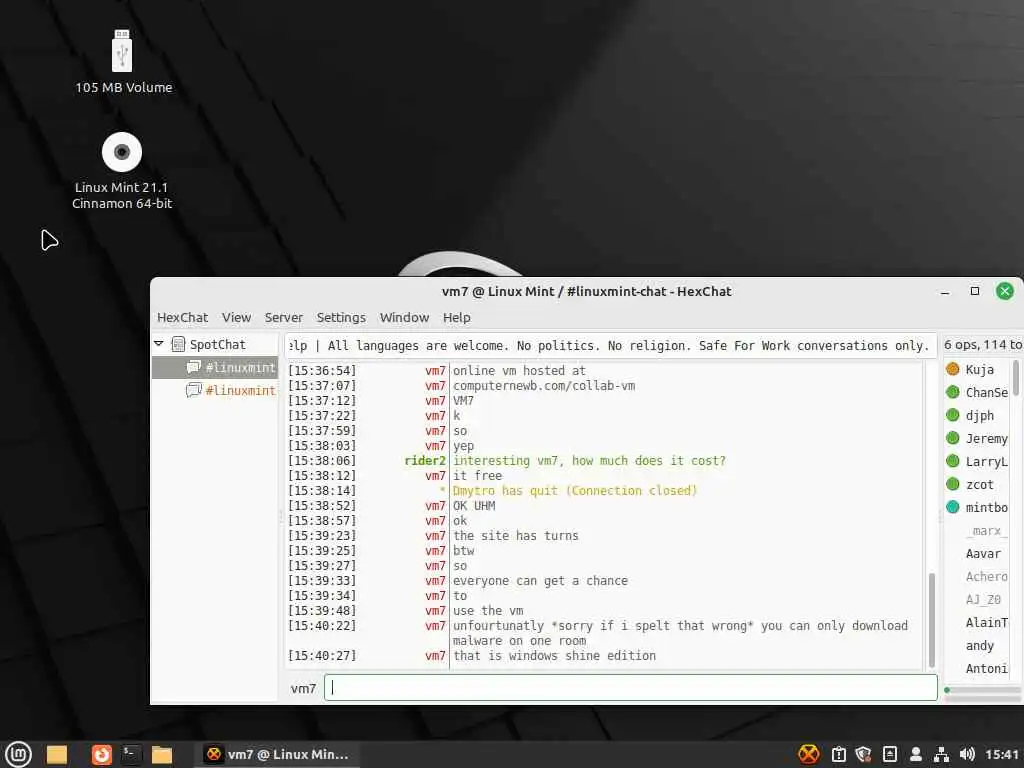
Task: Click the second #linuxmint channel icon
Action: tap(193, 391)
